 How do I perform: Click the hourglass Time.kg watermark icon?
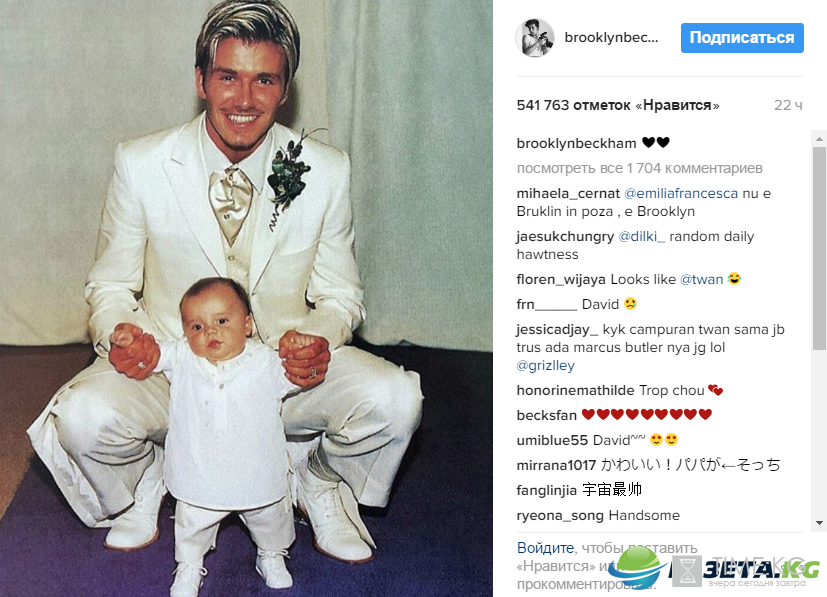687,572
